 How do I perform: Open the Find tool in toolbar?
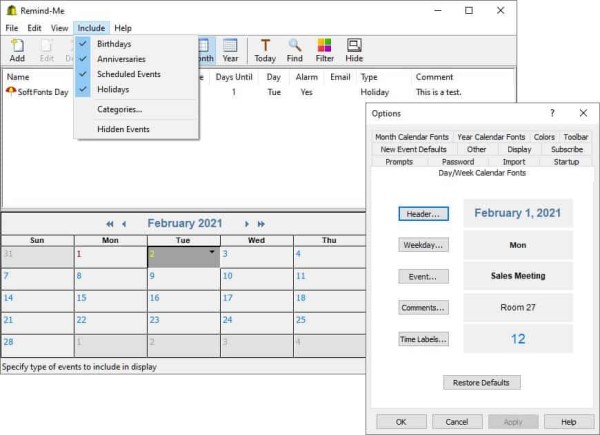pyautogui.click(x=294, y=50)
